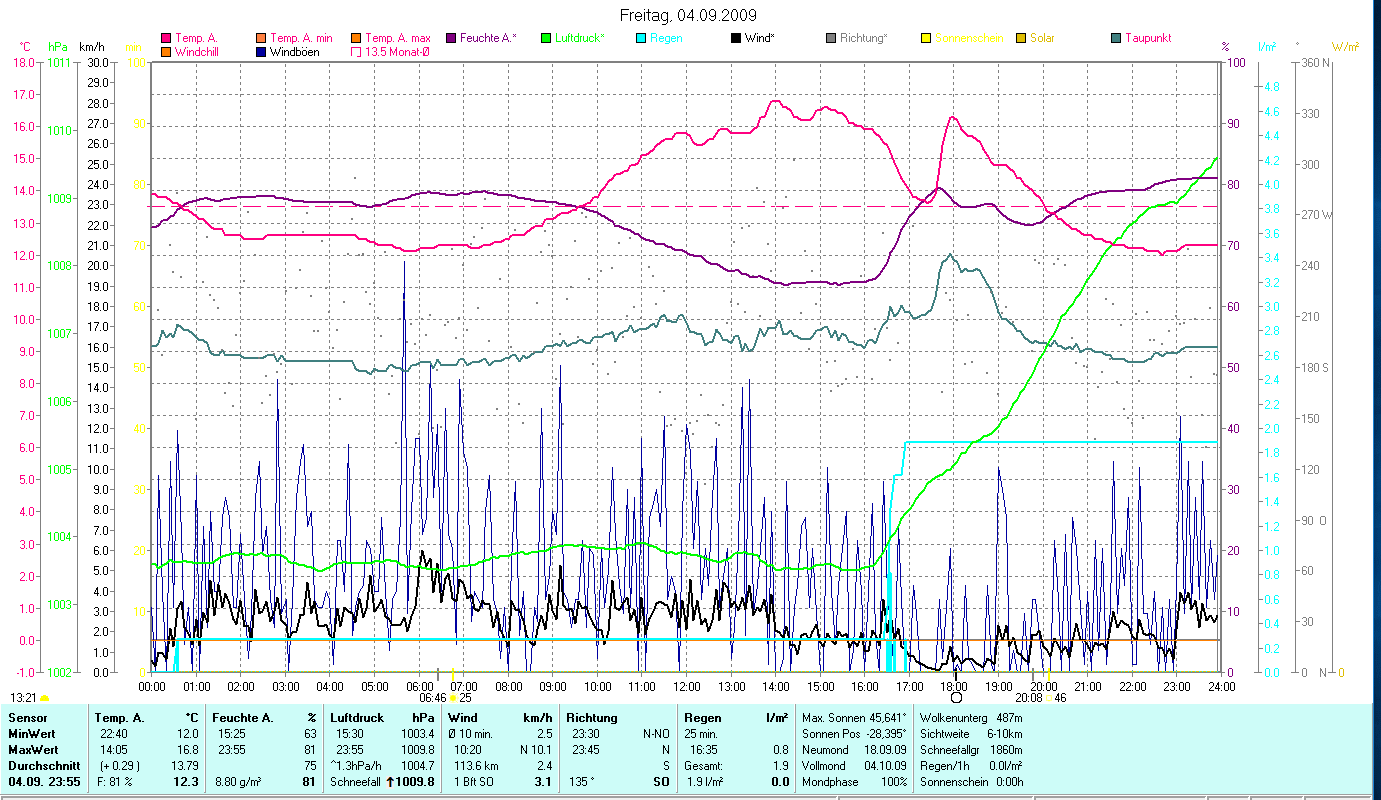
Task: Click the green Luftdruck legend swatch
Action: pyautogui.click(x=546, y=38)
